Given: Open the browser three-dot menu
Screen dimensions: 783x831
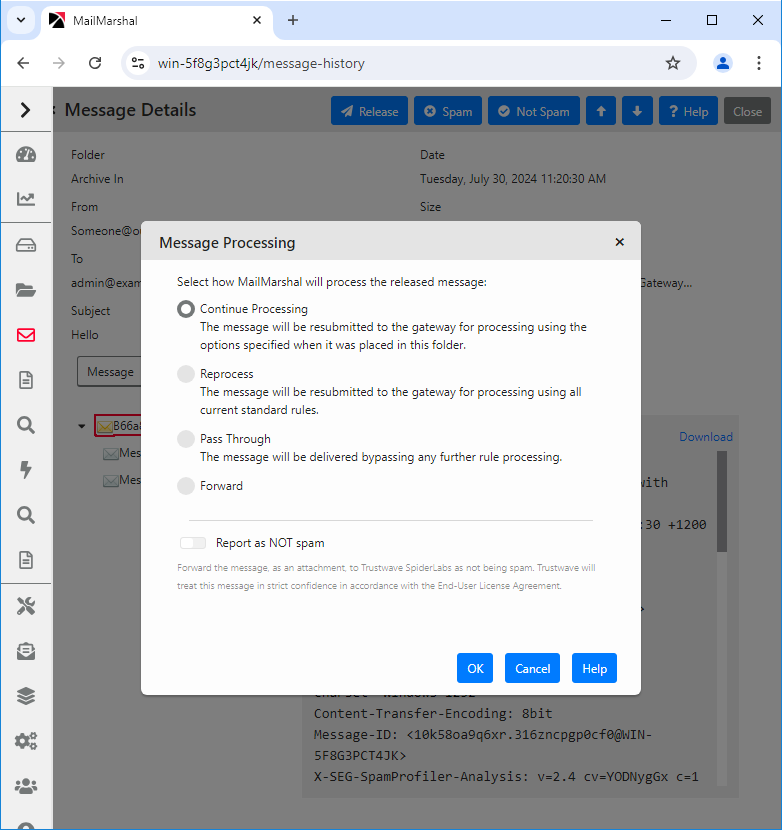Looking at the screenshot, I should pyautogui.click(x=759, y=63).
